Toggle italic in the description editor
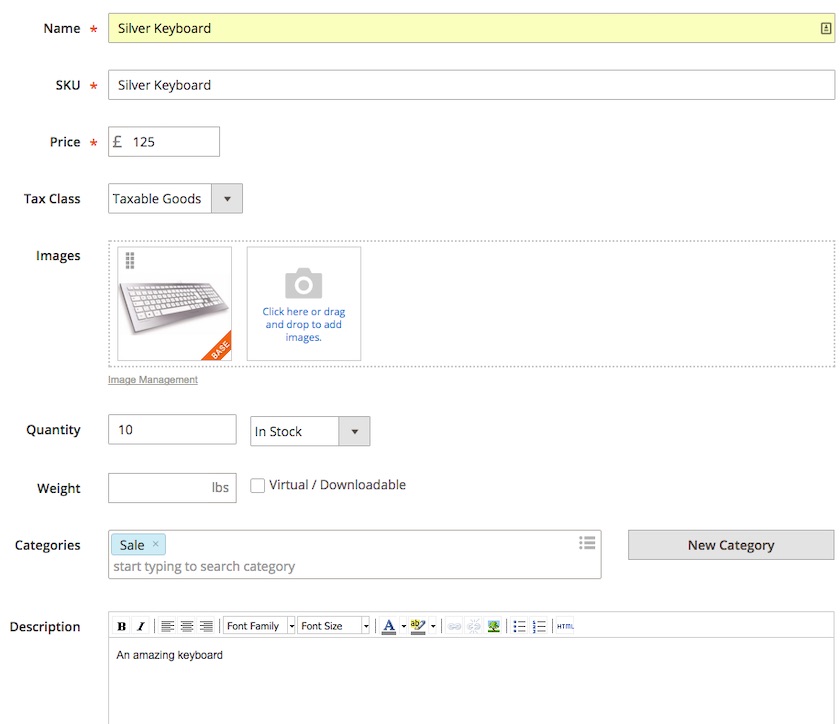The height and width of the screenshot is (724, 840). coord(141,626)
